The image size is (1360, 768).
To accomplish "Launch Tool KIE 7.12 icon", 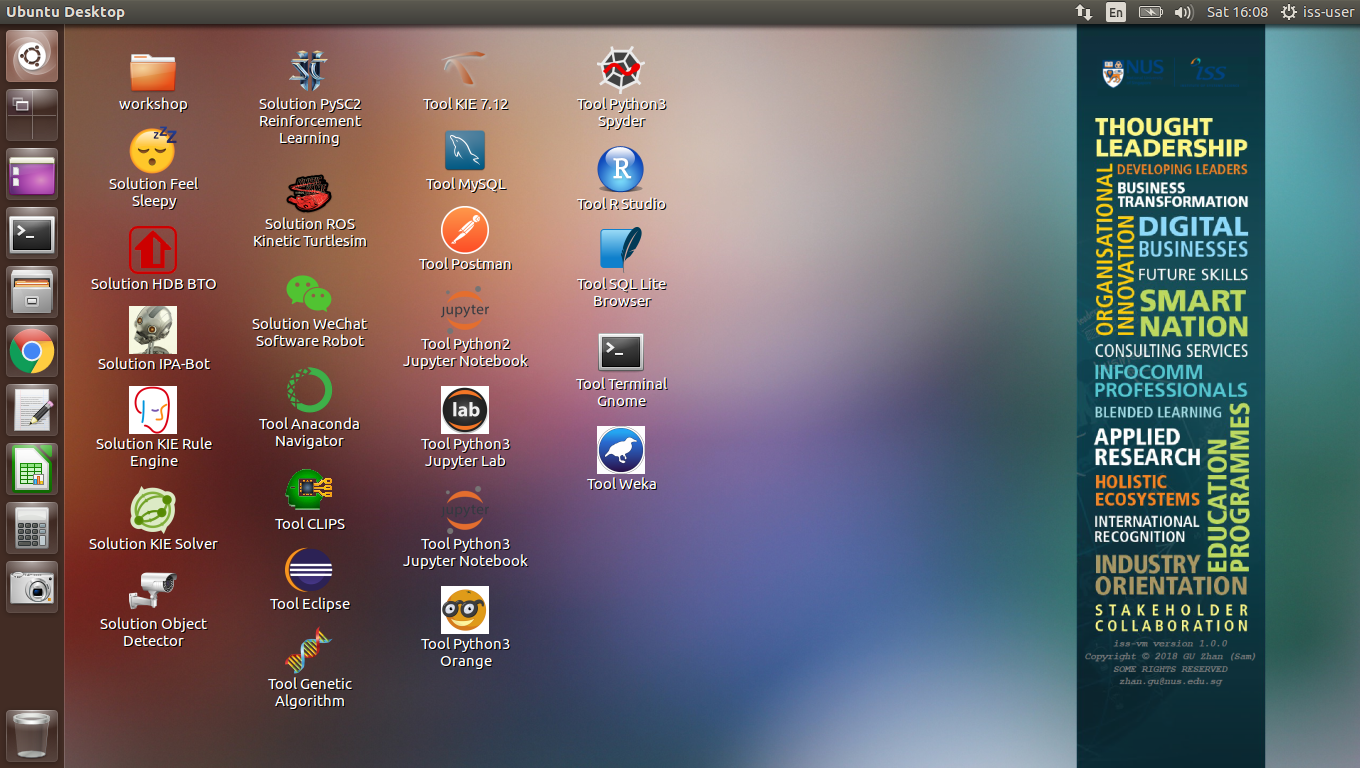I will pos(465,70).
